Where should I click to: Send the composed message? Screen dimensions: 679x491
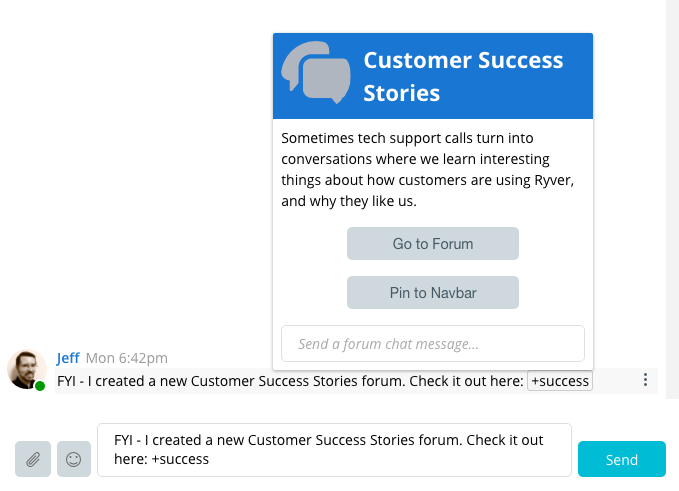(621, 459)
